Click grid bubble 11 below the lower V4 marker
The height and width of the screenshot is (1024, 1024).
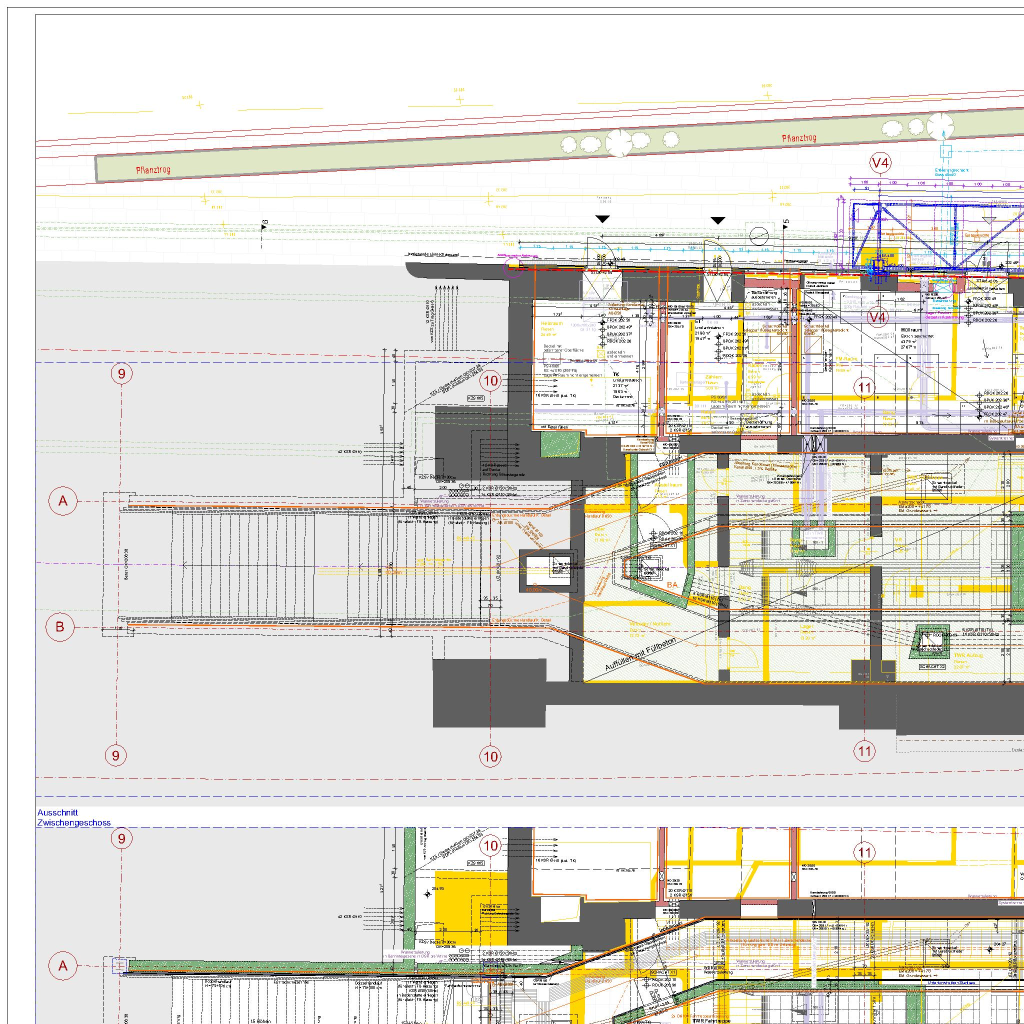[865, 388]
